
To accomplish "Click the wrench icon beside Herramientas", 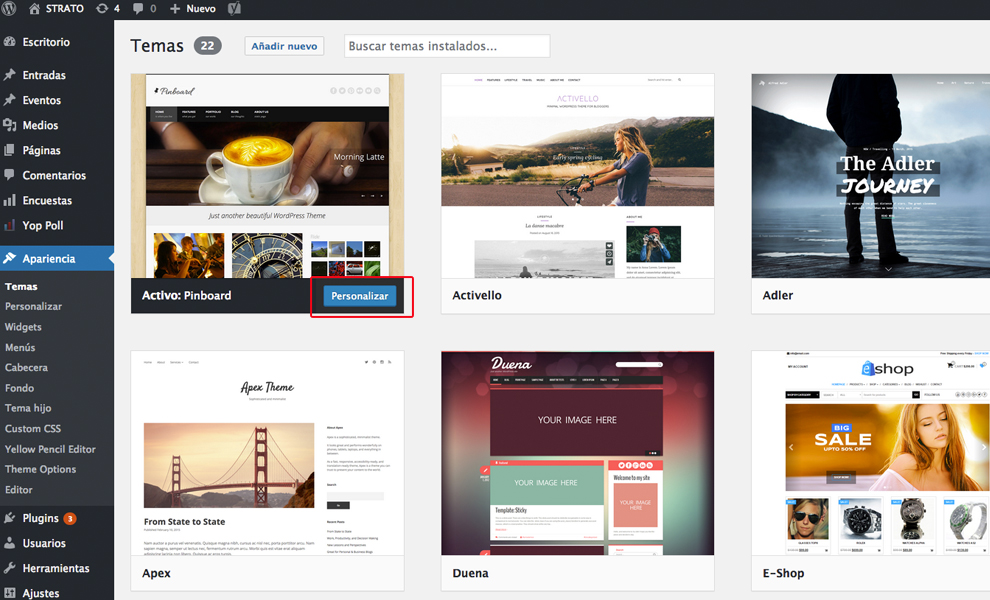I will [x=9, y=568].
